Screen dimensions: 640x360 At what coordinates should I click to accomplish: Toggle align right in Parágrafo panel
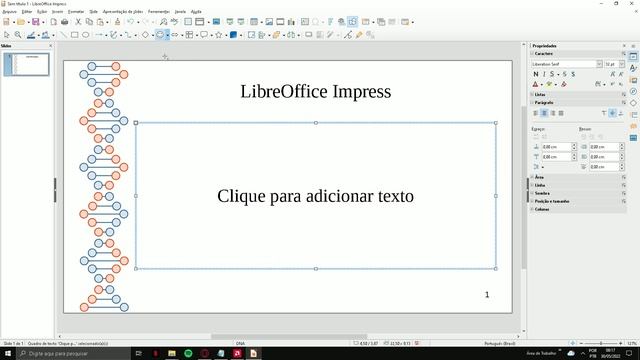click(x=553, y=113)
